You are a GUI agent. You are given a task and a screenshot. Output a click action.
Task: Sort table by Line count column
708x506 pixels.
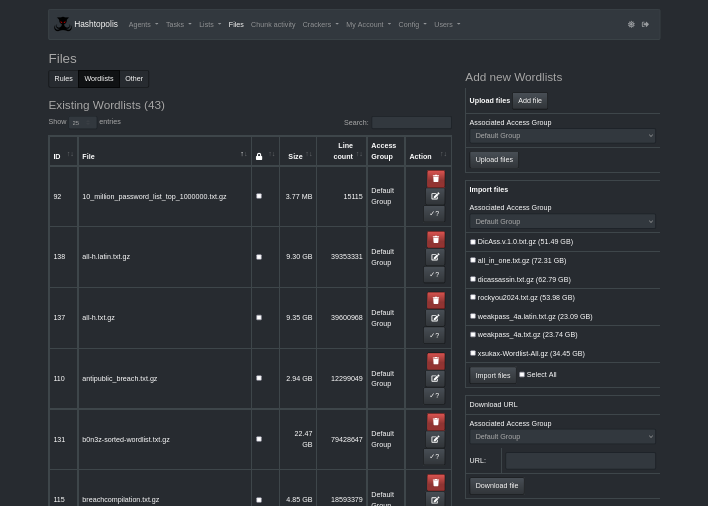[x=342, y=151]
